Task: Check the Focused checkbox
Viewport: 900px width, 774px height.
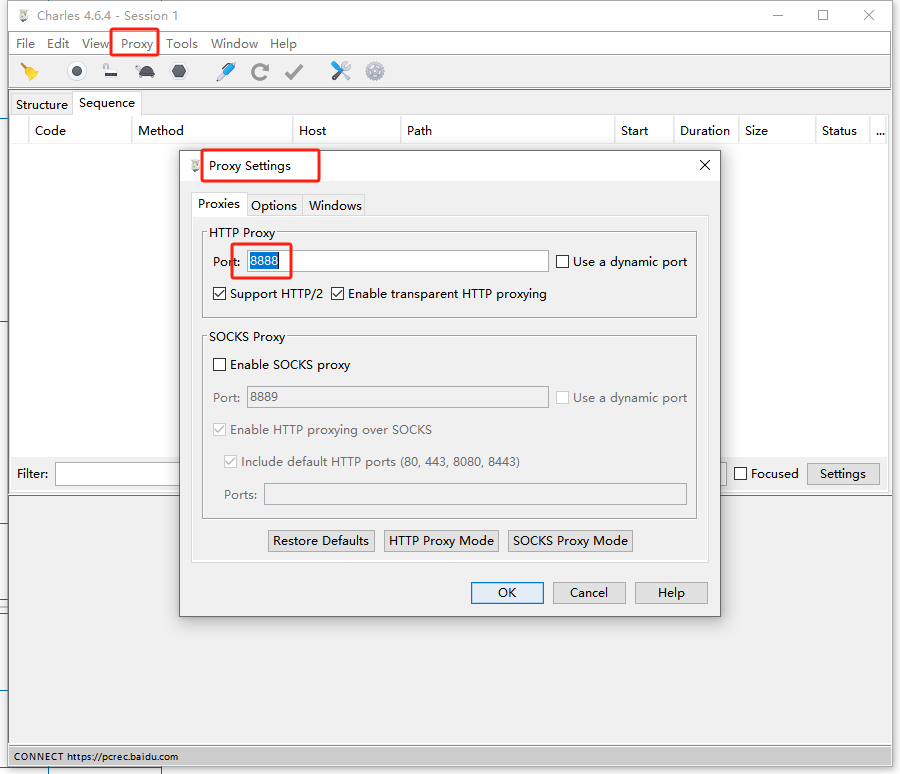Action: tap(740, 474)
